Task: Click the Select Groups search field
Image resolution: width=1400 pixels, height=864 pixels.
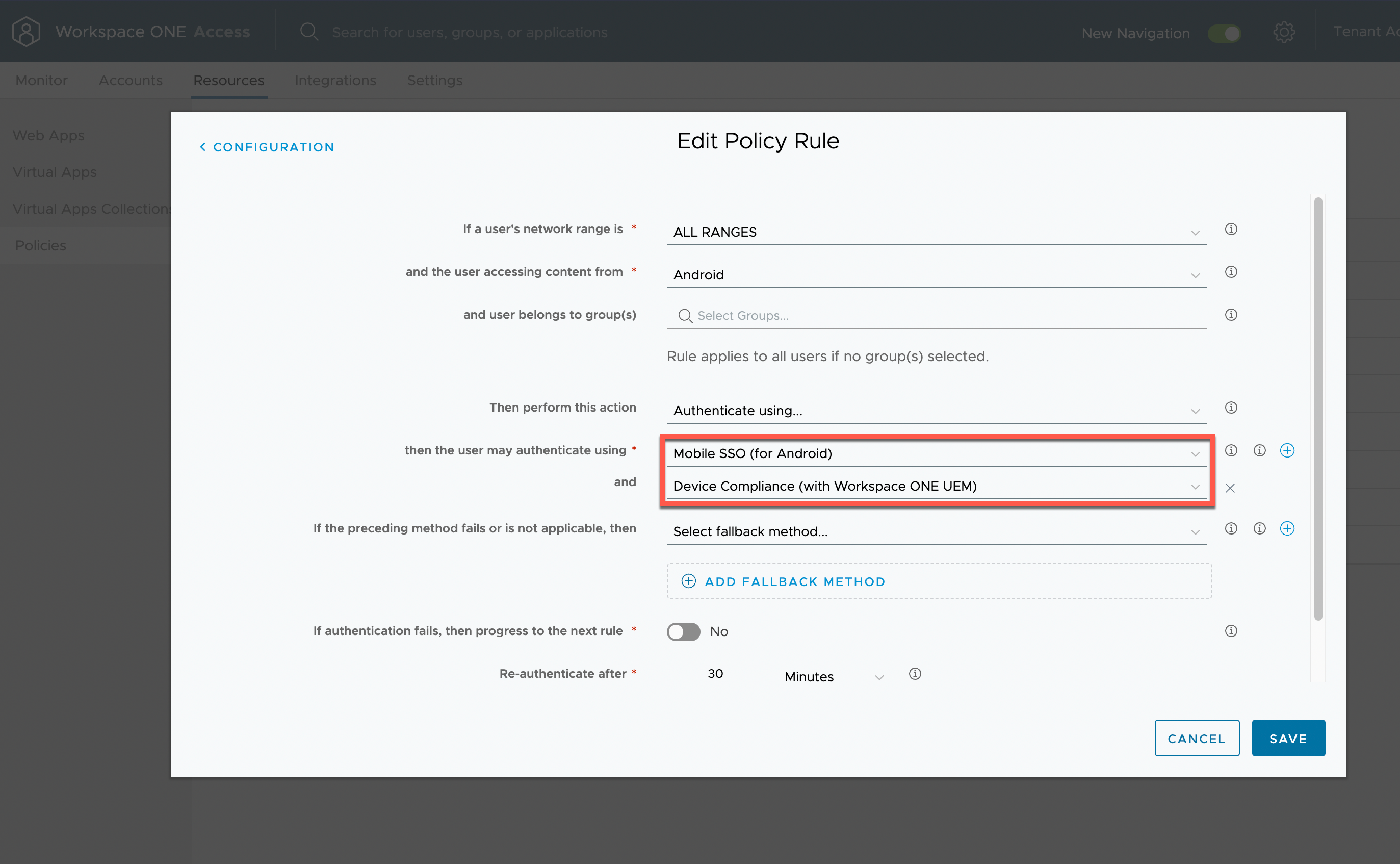Action: pos(936,316)
